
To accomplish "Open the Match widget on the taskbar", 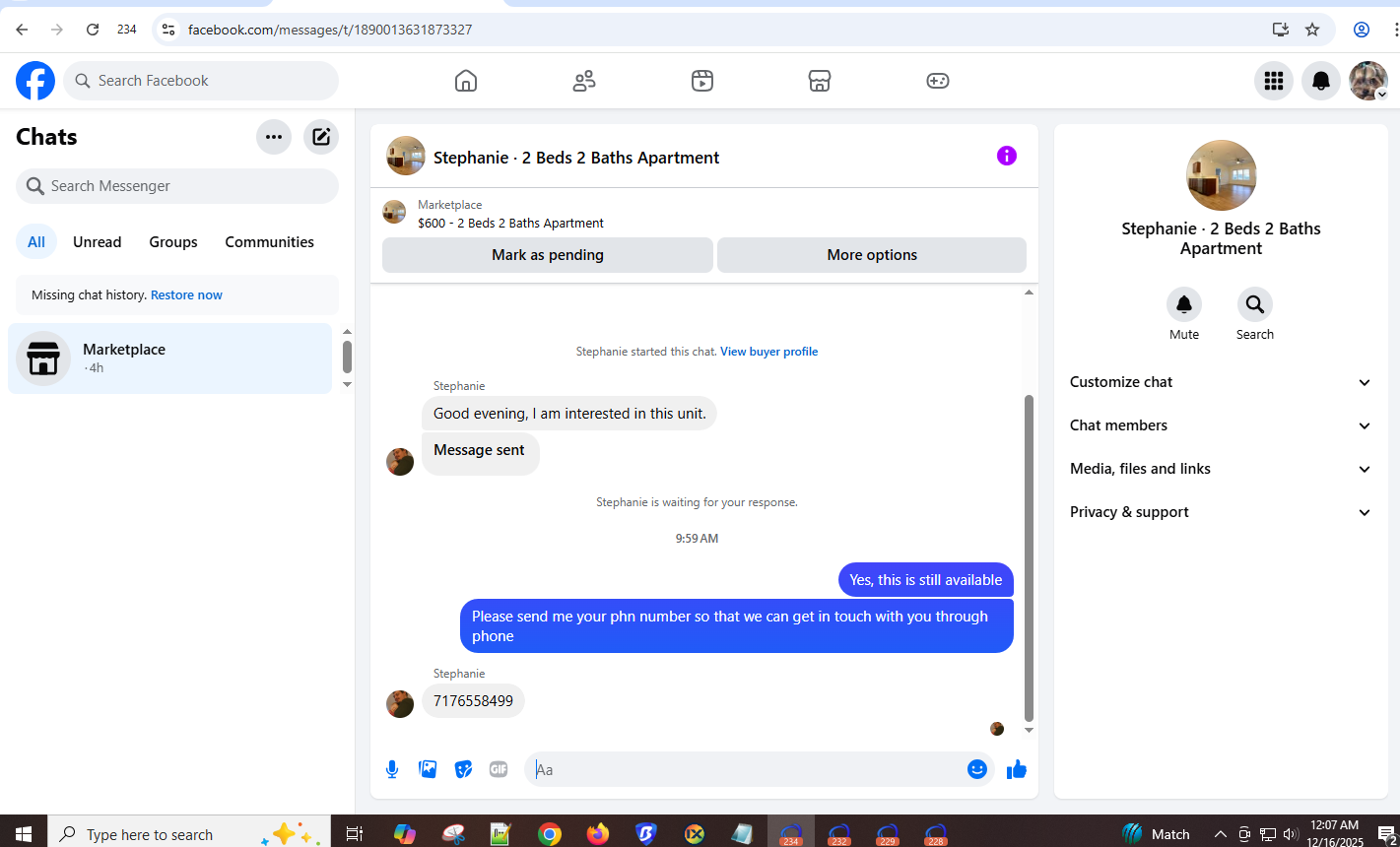I will [1156, 834].
